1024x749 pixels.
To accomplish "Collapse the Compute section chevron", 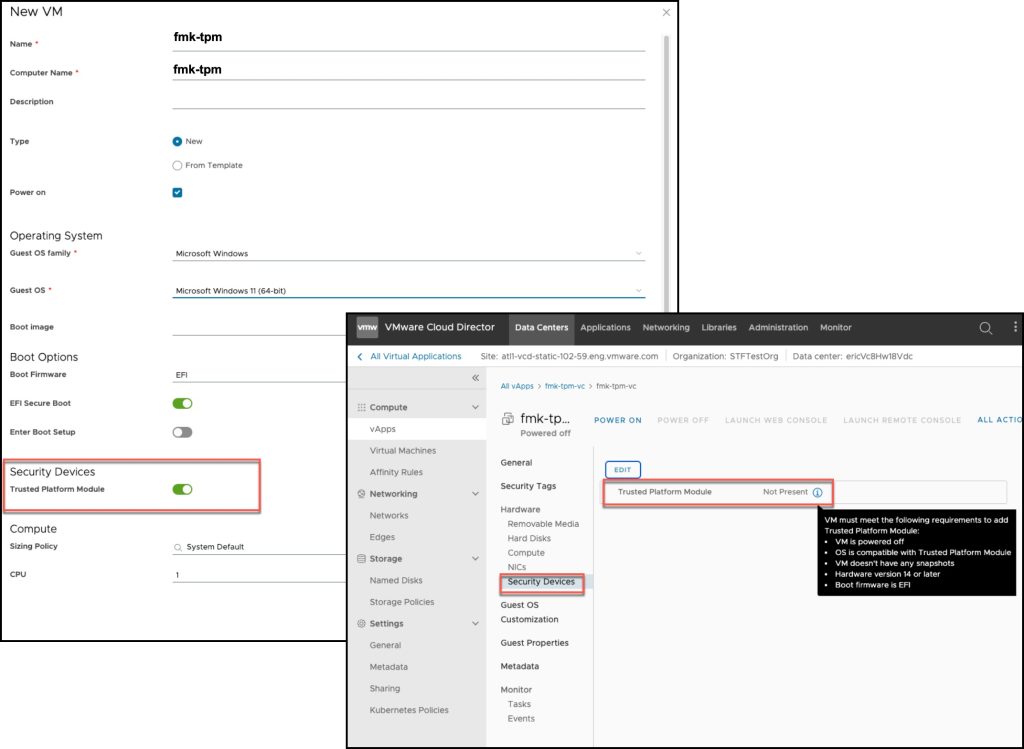I will 473,407.
